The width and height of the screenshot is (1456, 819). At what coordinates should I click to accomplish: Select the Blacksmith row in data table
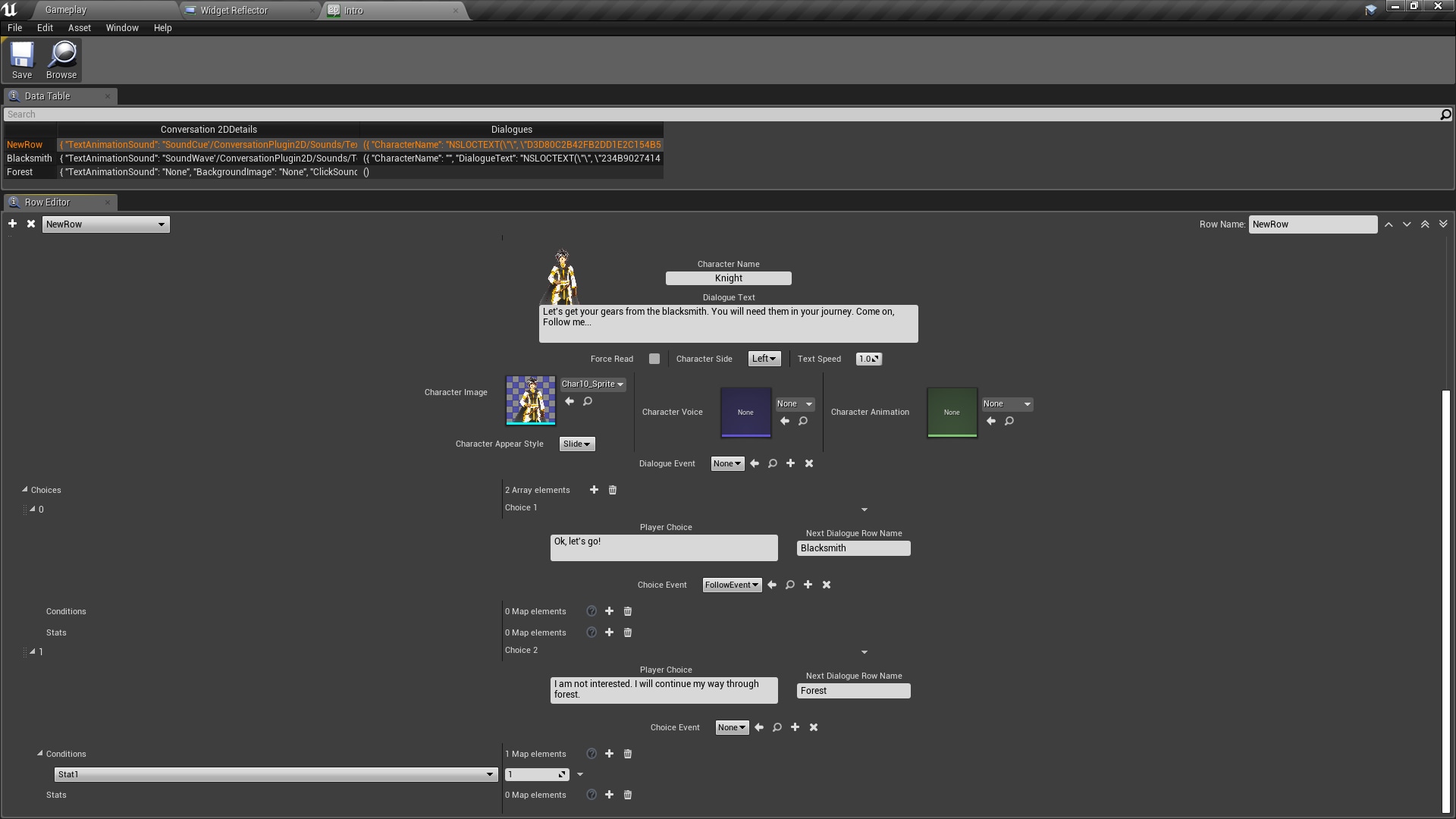click(30, 158)
